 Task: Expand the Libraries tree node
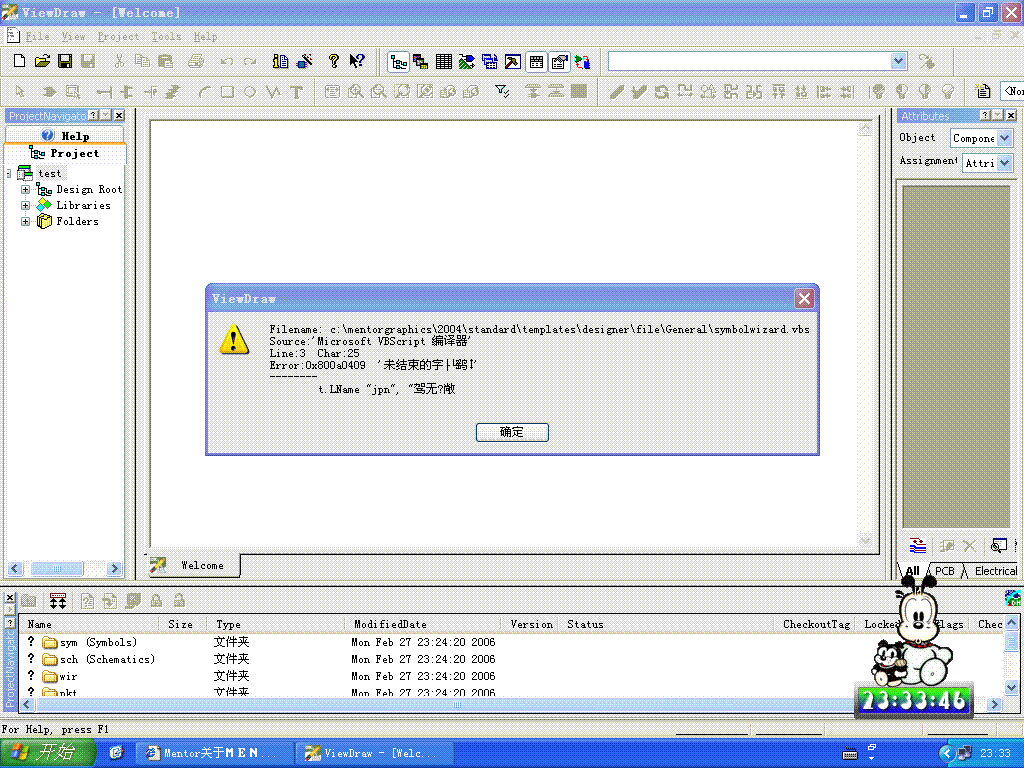coord(25,205)
